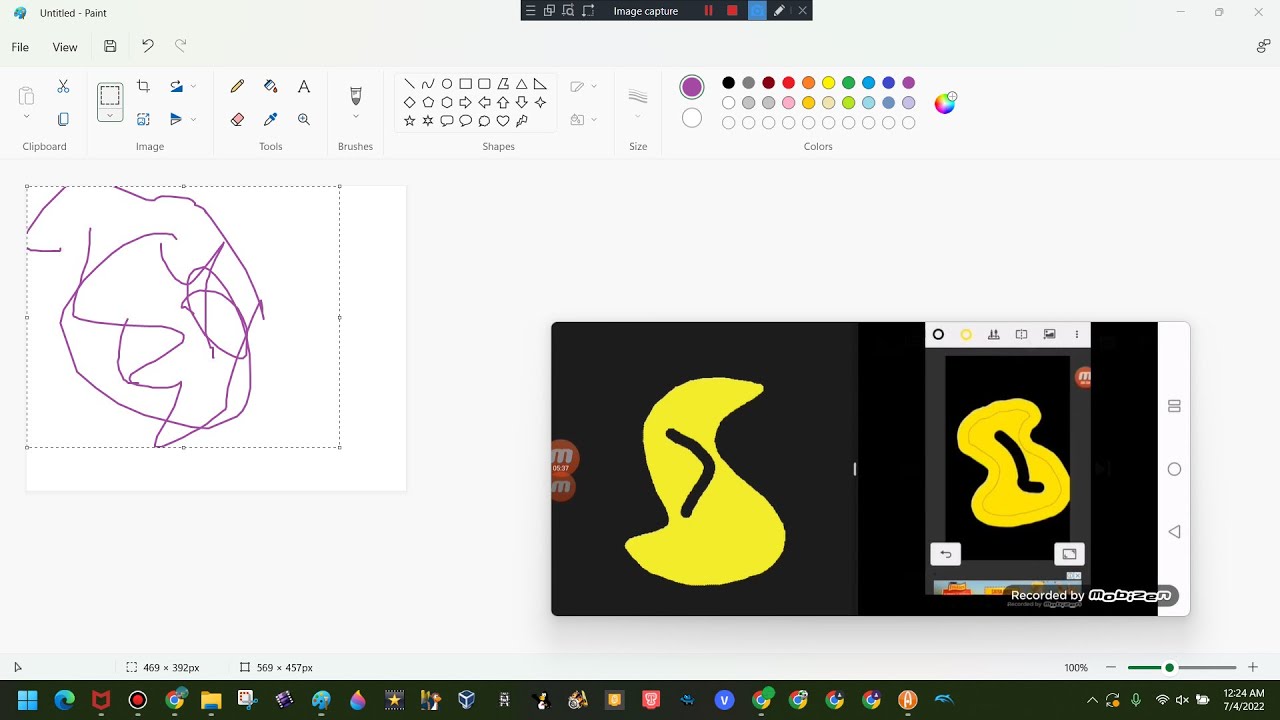
Task: Expand the Rotate options dropdown
Action: [x=193, y=87]
